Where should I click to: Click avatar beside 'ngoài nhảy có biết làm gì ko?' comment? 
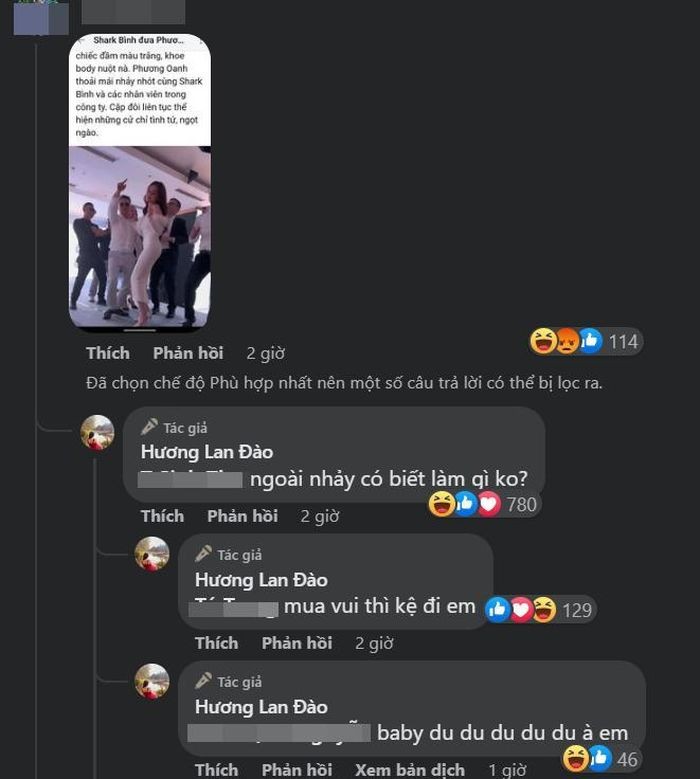[x=97, y=433]
